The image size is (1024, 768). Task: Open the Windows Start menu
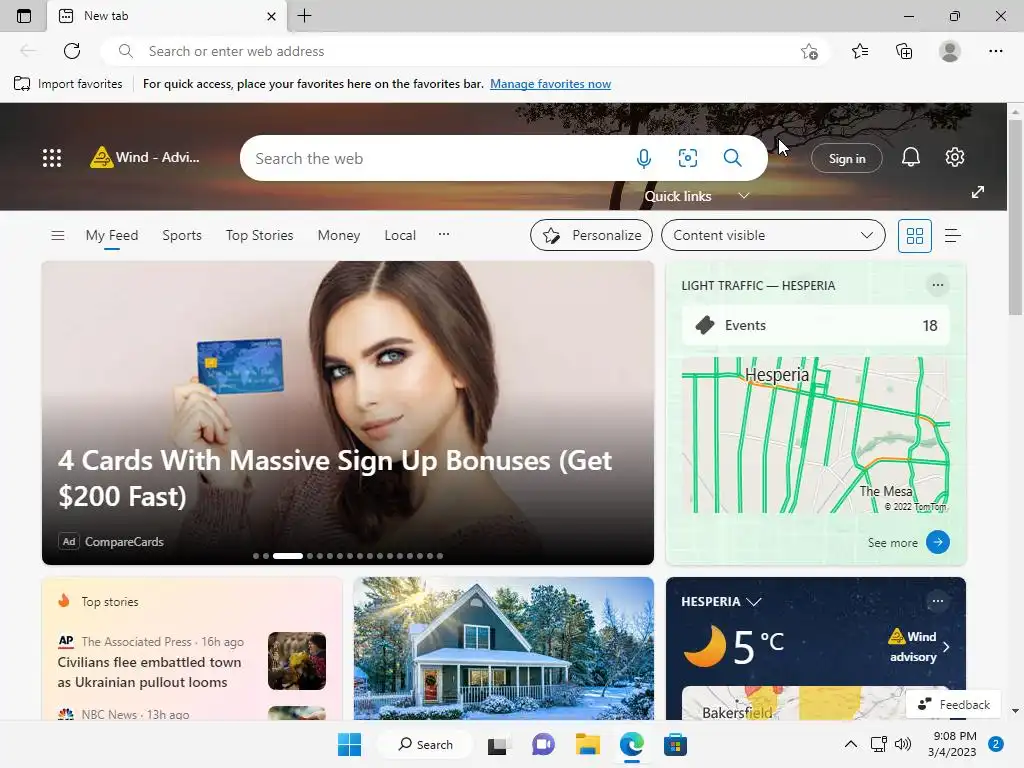pyautogui.click(x=349, y=744)
